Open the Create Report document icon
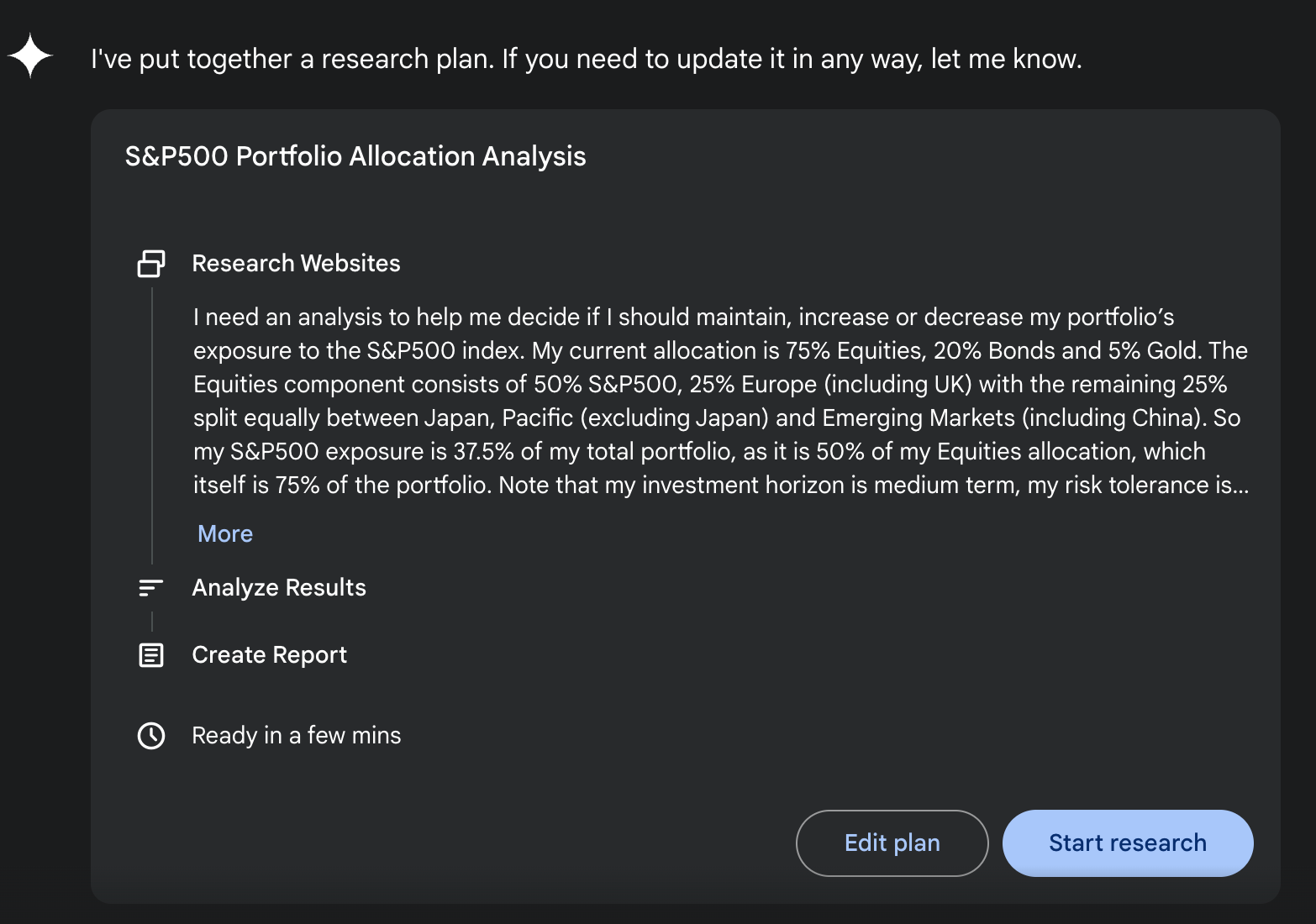 (150, 654)
